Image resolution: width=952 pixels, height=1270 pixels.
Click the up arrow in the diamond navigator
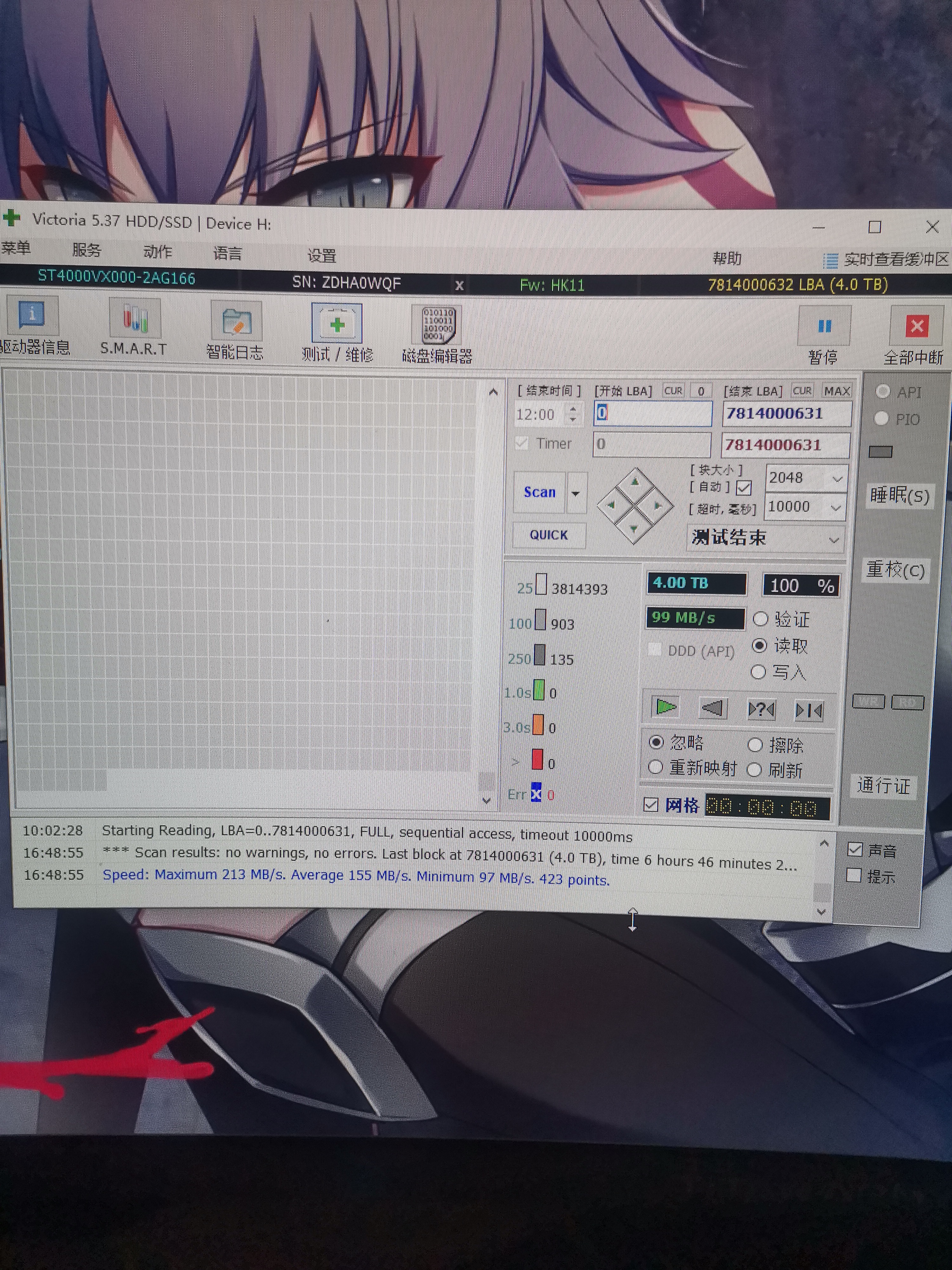point(635,482)
